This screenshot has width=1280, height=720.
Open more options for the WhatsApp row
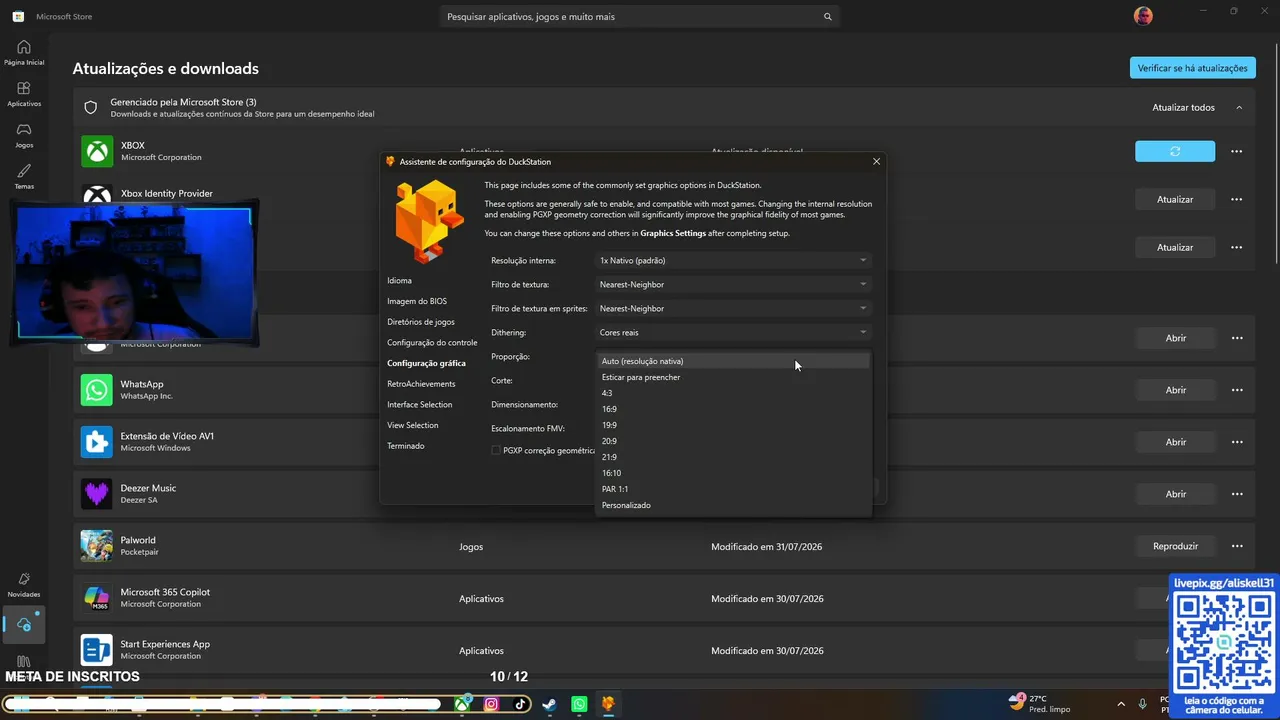(x=1237, y=390)
